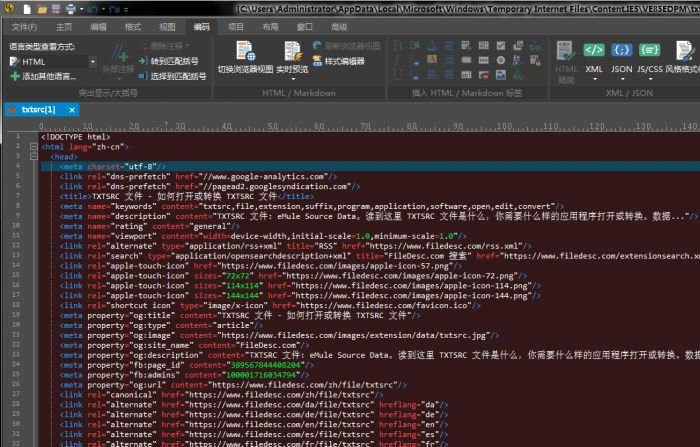Click the switch browser view icon
The image size is (700, 447).
coord(245,51)
